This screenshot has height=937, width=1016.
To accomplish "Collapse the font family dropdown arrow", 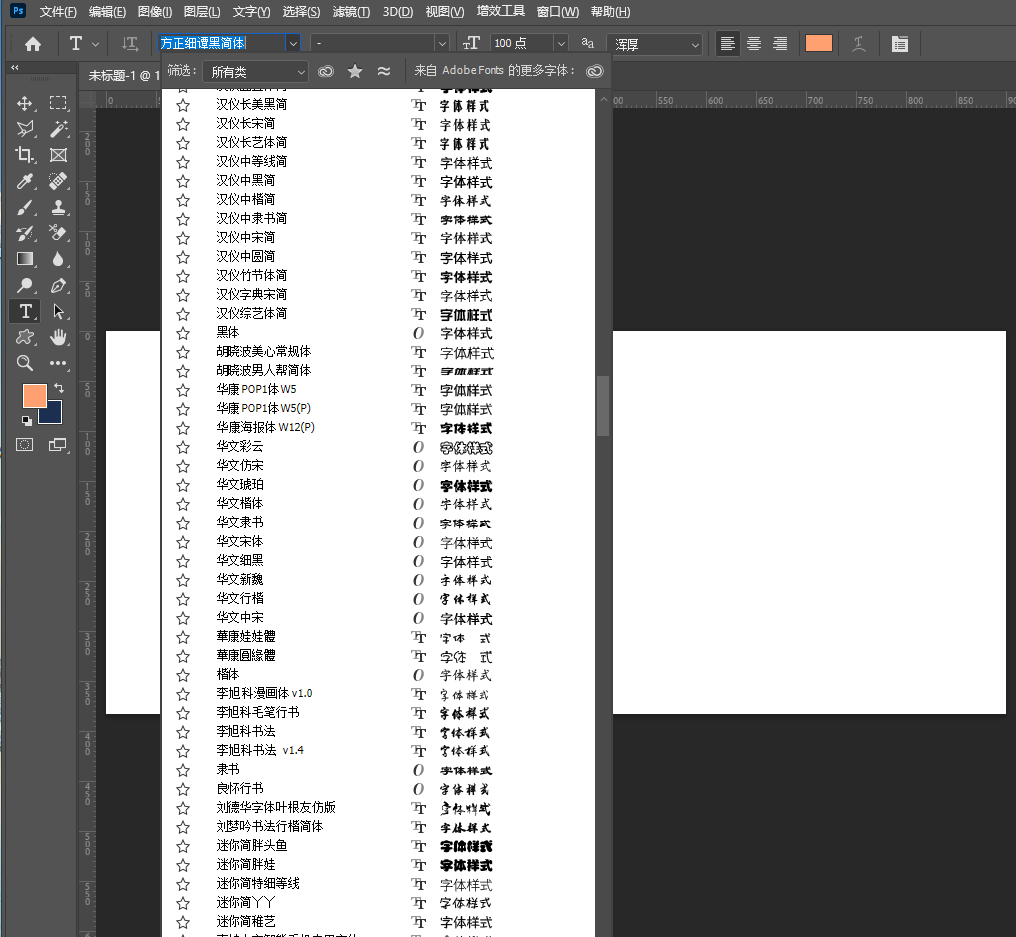I will click(293, 43).
